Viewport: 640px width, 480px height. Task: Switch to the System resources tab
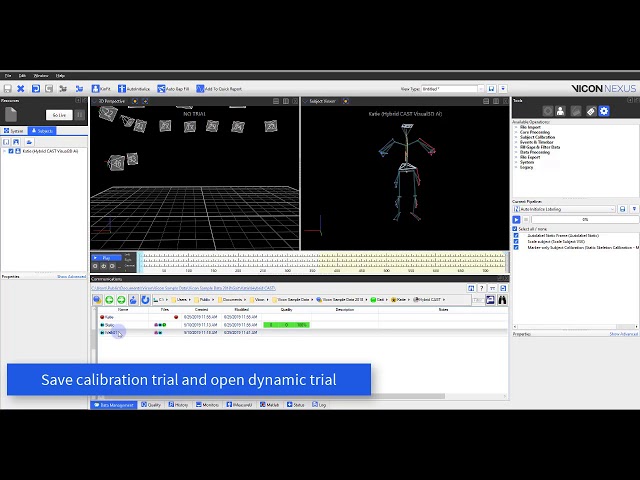coord(13,131)
